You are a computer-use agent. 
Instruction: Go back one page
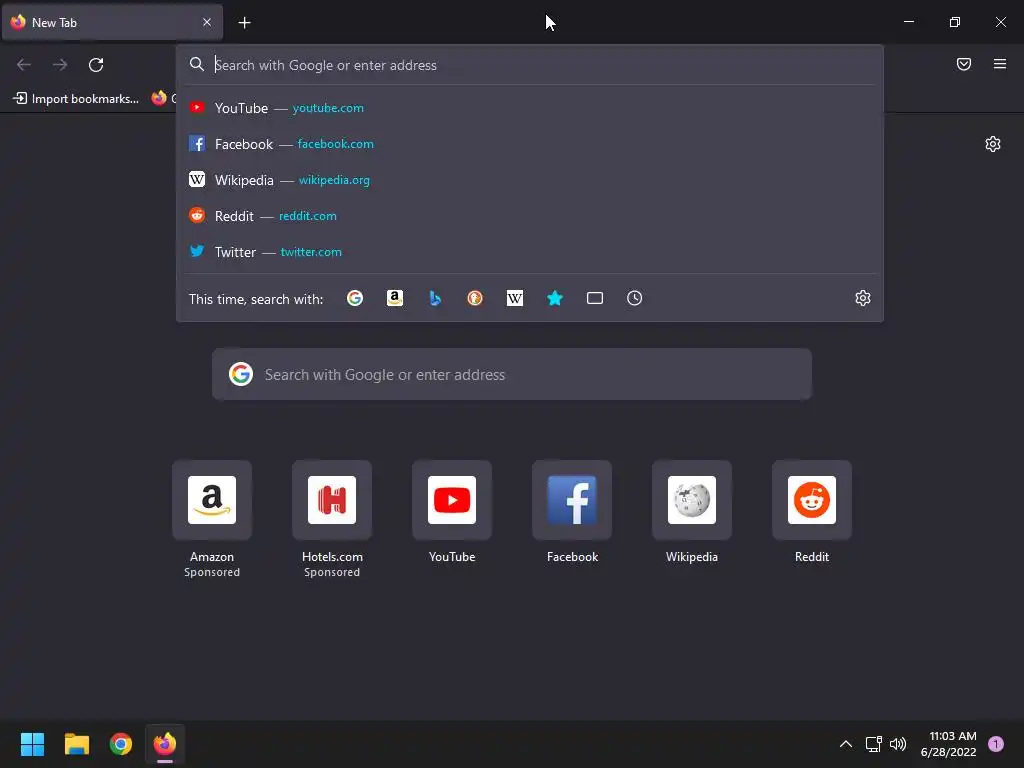point(24,65)
